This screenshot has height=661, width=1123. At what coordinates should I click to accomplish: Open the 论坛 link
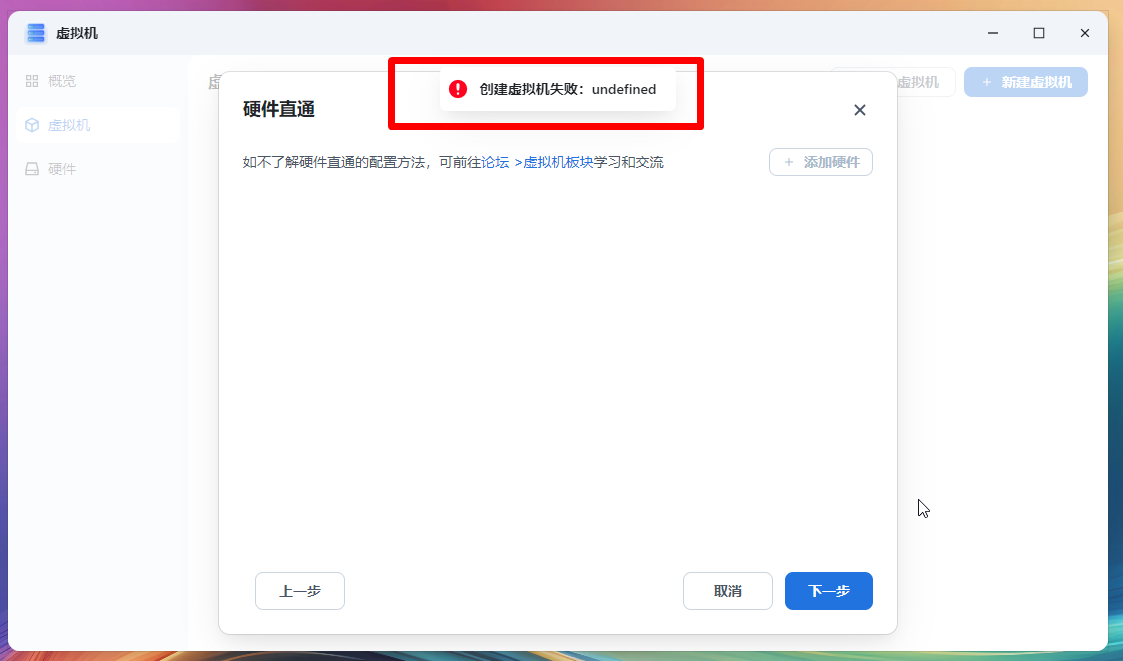coord(495,163)
